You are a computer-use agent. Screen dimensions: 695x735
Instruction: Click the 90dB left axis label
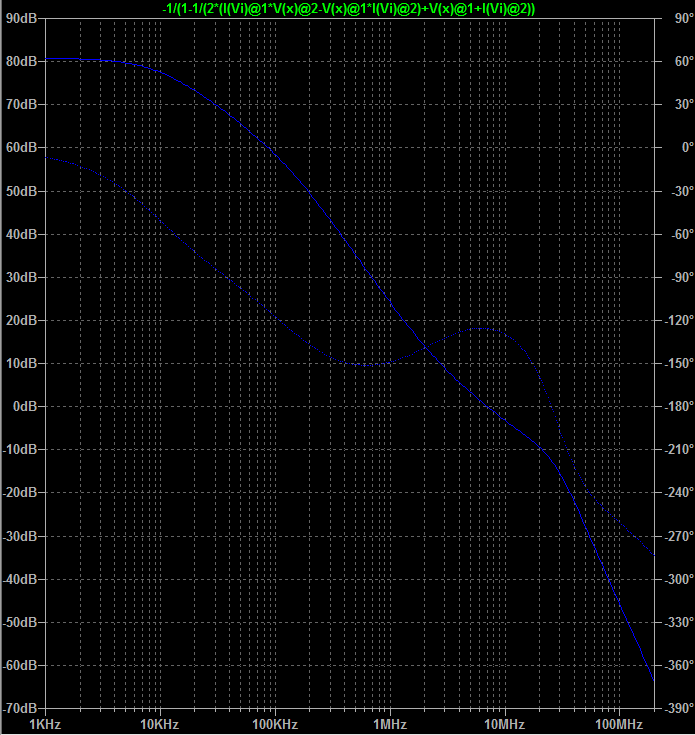22,18
